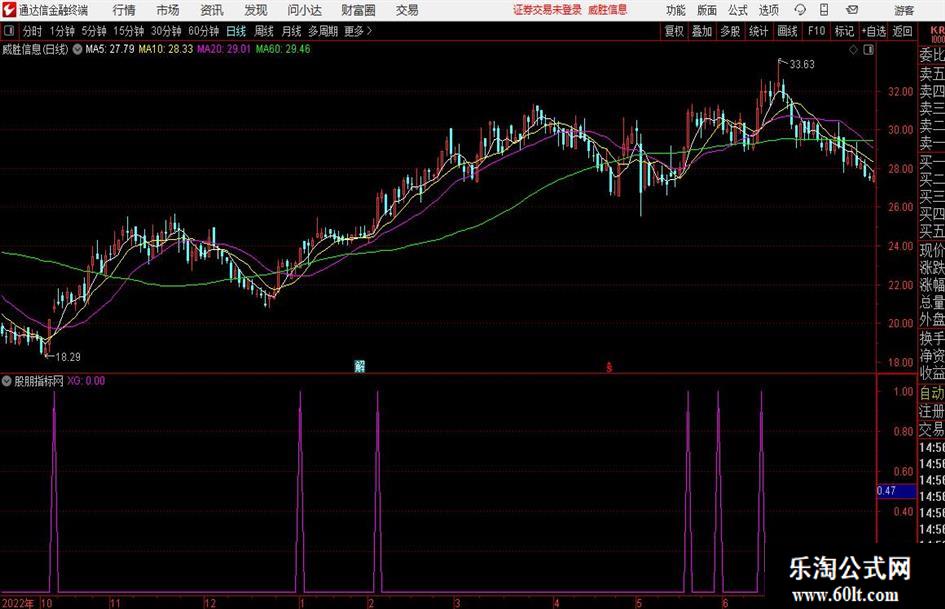Add stock with +自选 button
945x609 pixels.
click(x=874, y=31)
